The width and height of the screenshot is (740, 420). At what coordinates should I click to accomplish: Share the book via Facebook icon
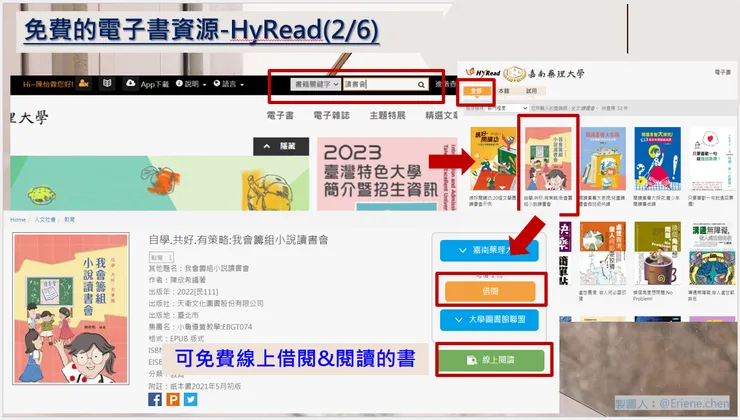[x=155, y=399]
